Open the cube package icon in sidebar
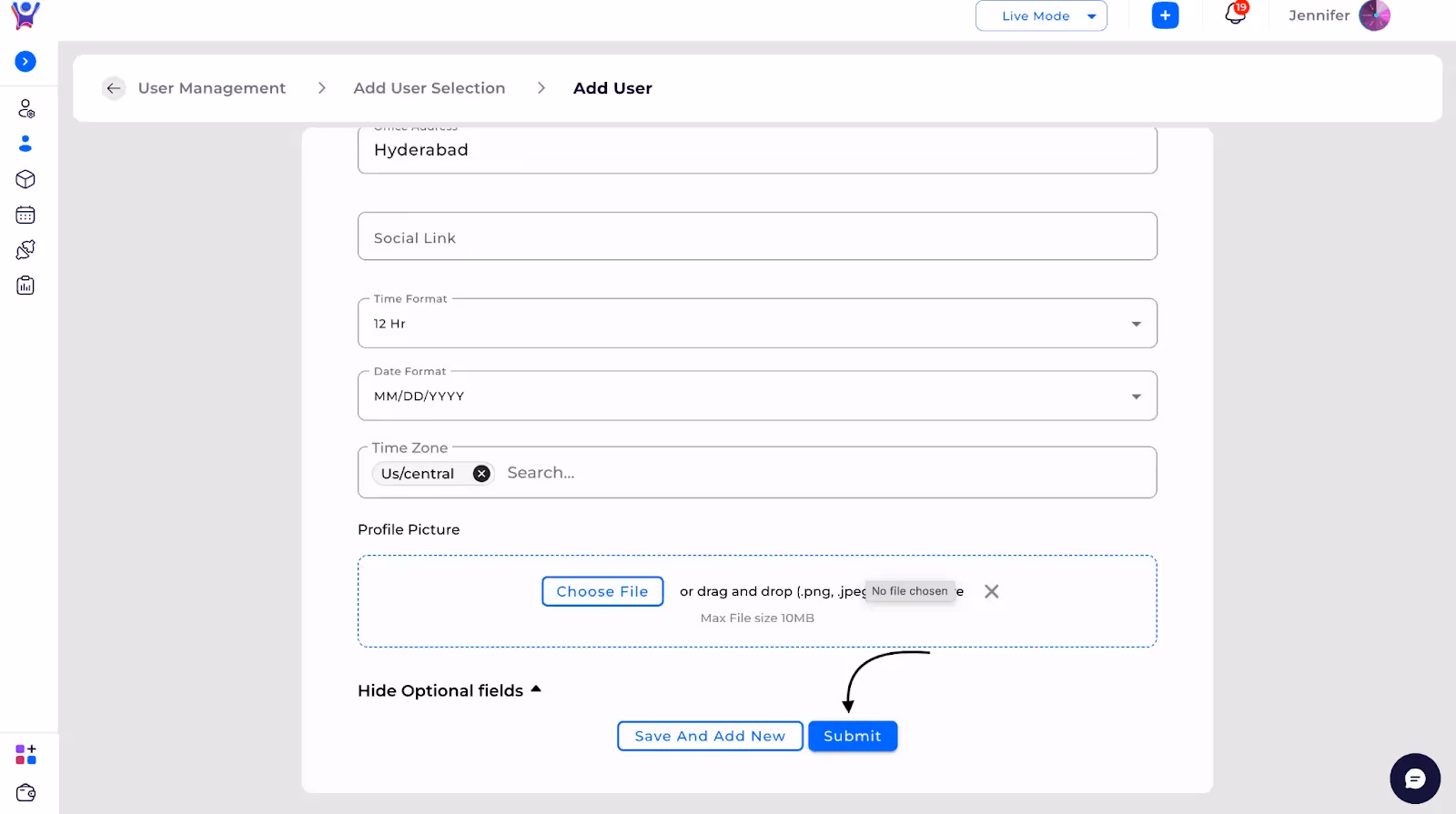The width and height of the screenshot is (1456, 814). pyautogui.click(x=25, y=179)
